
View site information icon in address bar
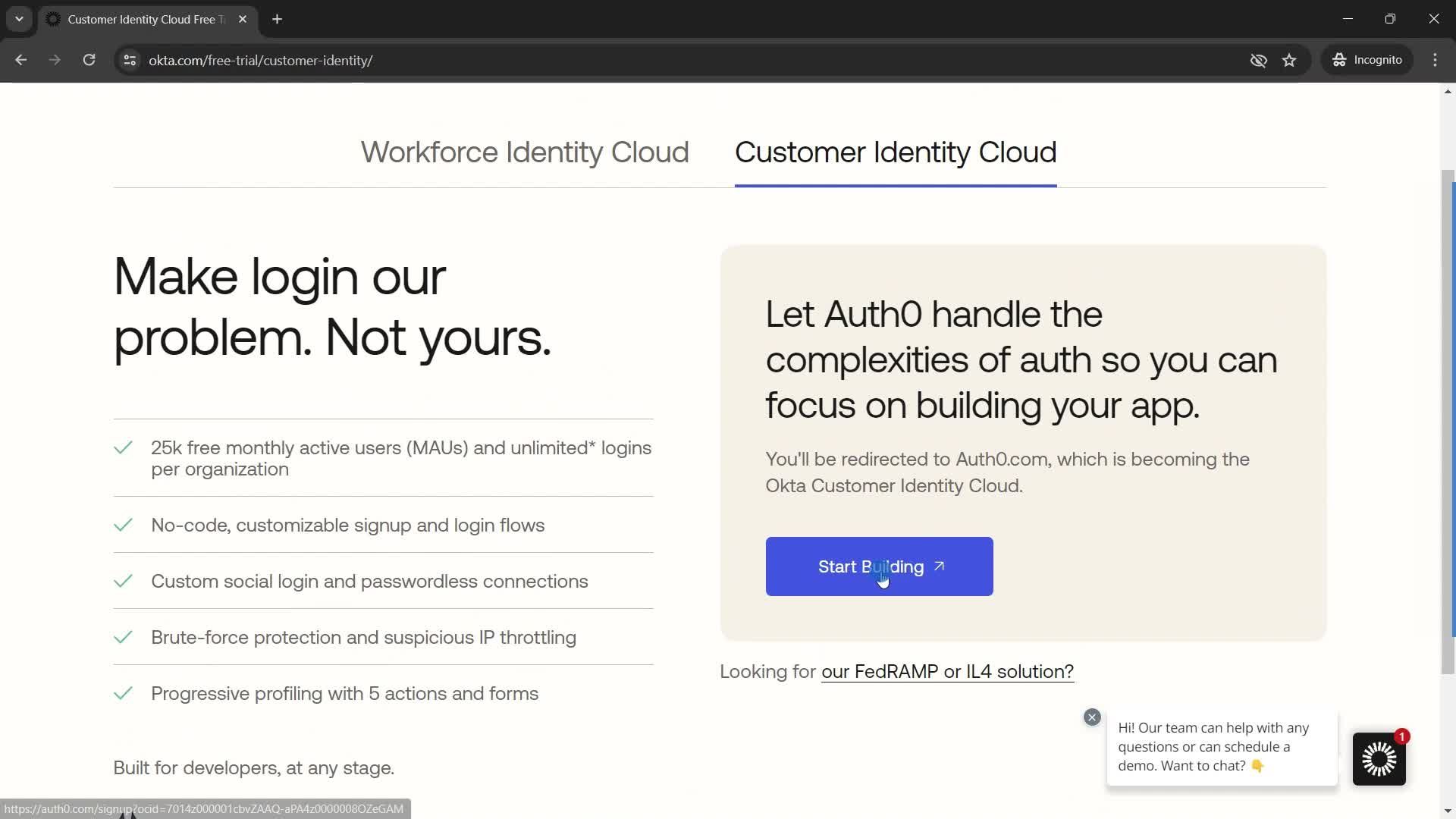point(130,60)
